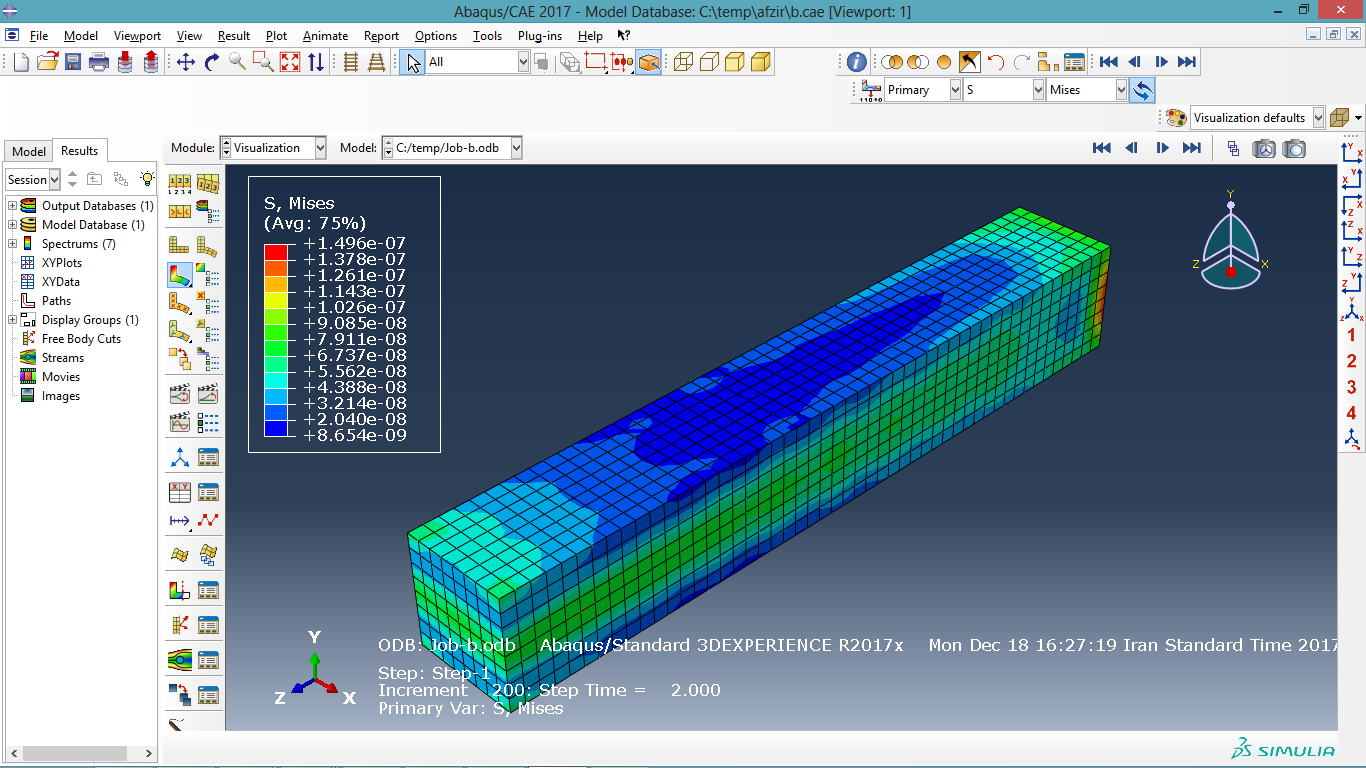Image resolution: width=1366 pixels, height=768 pixels.
Task: Click the Field Output Dialog icon beside Primary
Action: coord(871,90)
